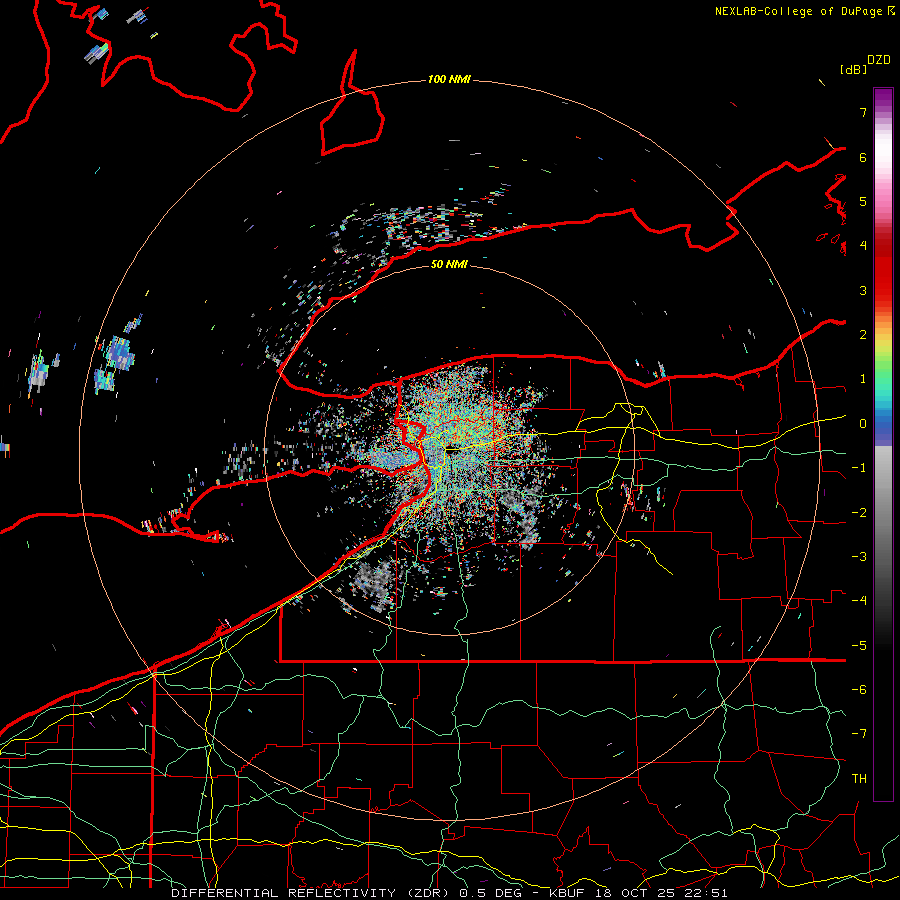Click the 2 value on the ZDR scale
This screenshot has height=900, width=900.
[x=863, y=335]
